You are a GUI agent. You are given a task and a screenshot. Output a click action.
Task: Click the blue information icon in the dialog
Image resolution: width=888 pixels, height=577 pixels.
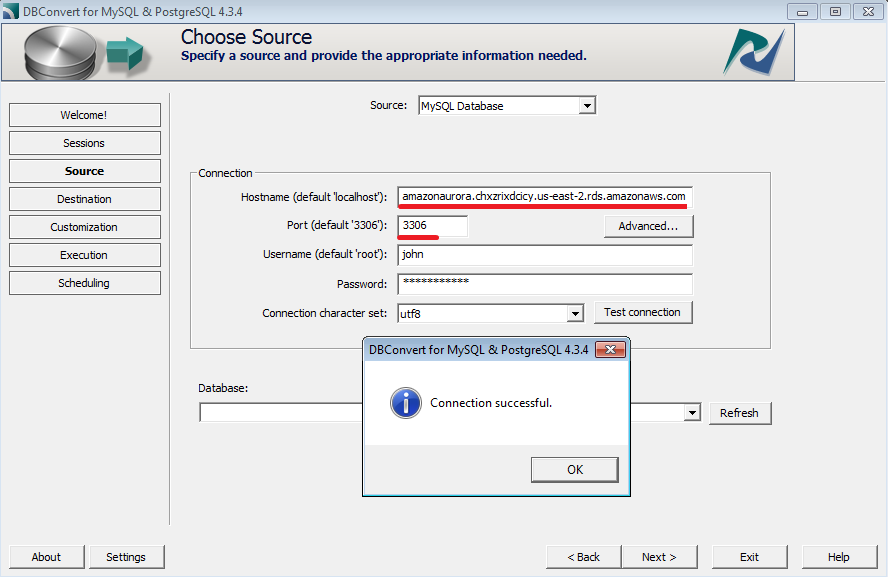pos(405,403)
